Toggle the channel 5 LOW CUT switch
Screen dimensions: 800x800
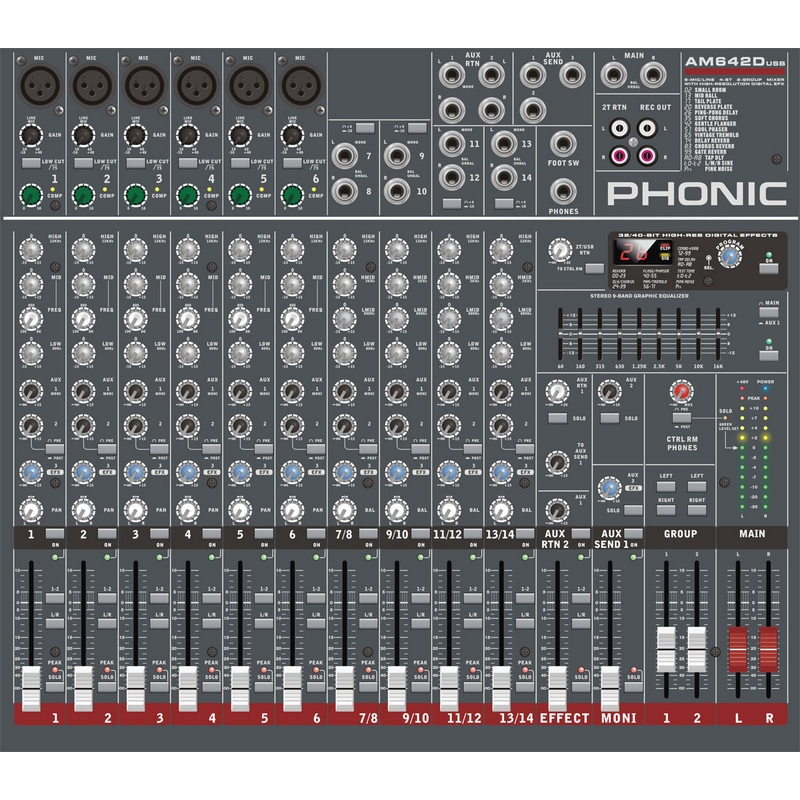(x=240, y=163)
